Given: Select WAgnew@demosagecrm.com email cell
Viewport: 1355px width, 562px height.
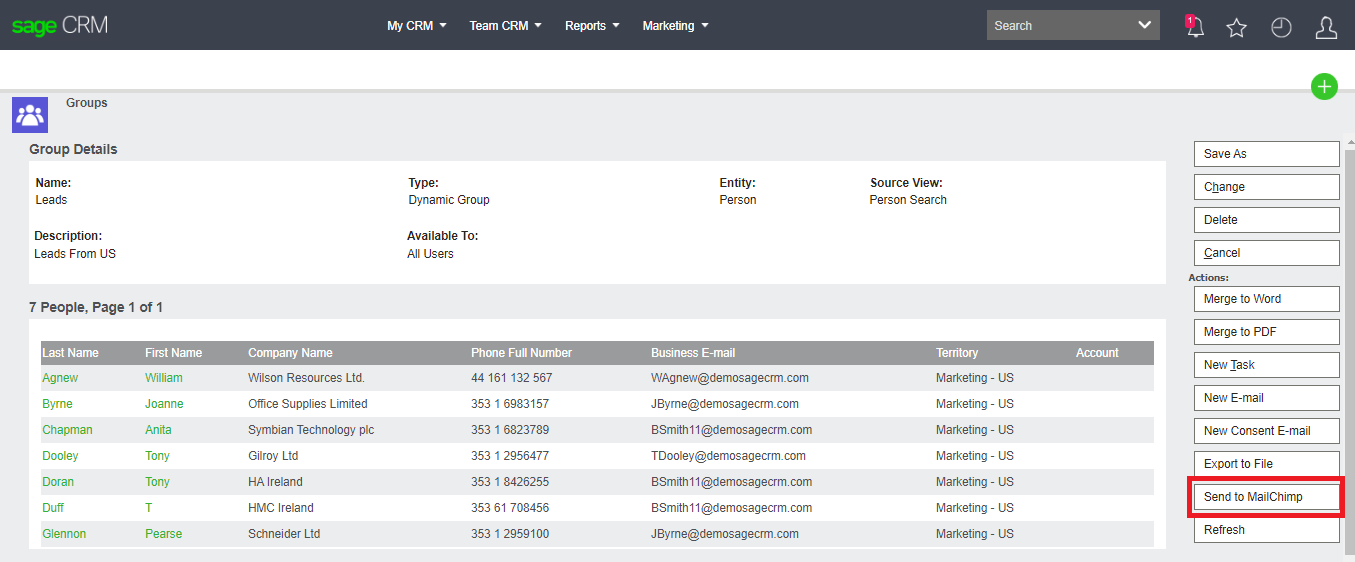Looking at the screenshot, I should point(730,378).
